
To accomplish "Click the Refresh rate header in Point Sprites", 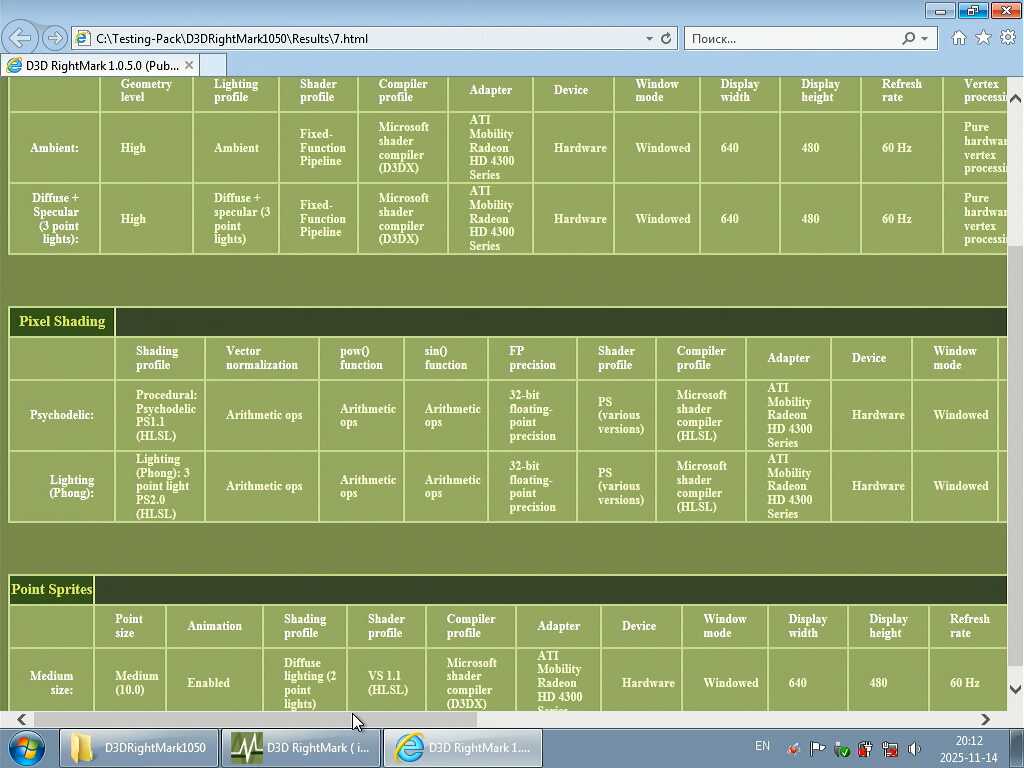I will (969, 626).
